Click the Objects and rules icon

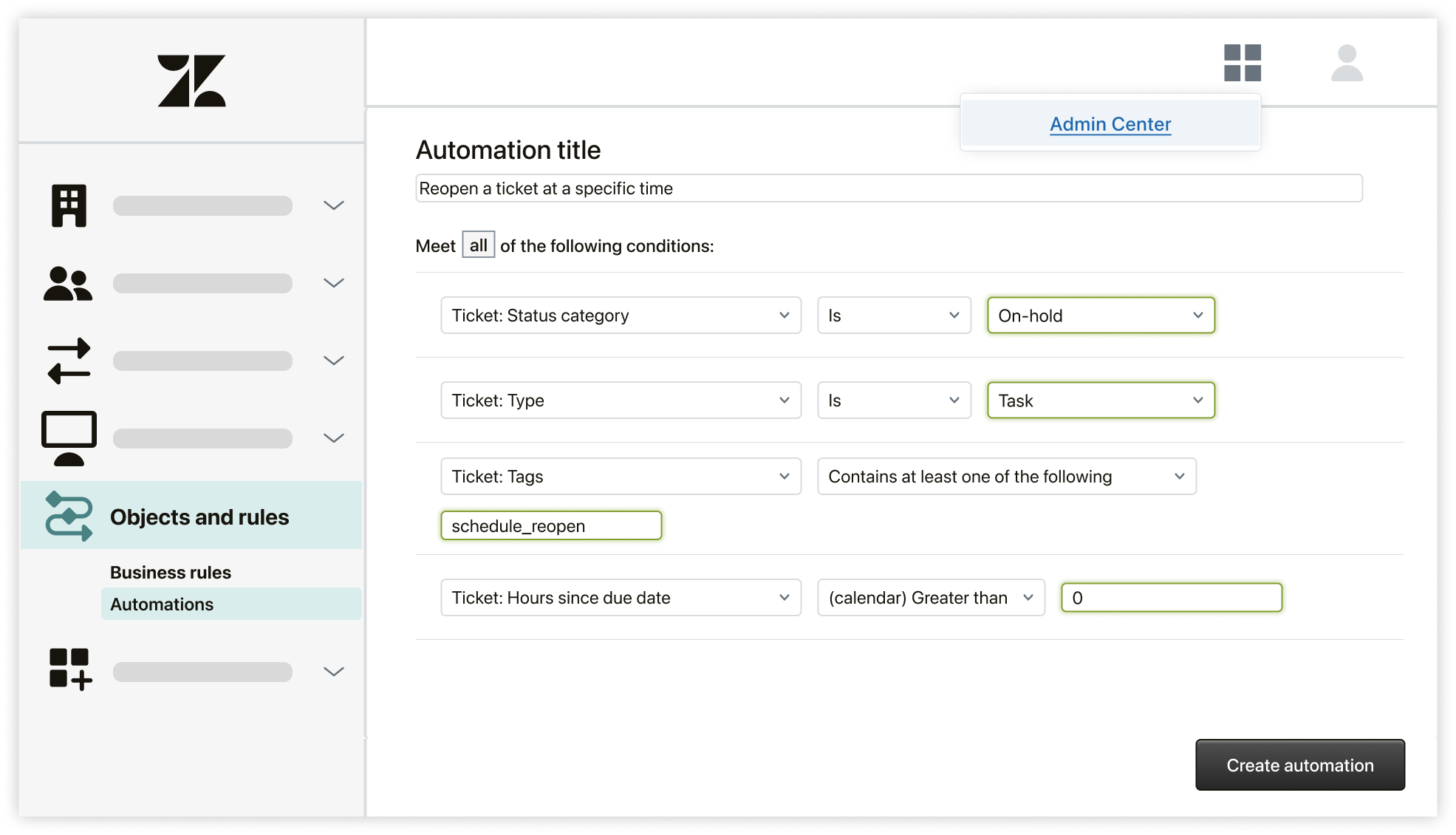68,516
